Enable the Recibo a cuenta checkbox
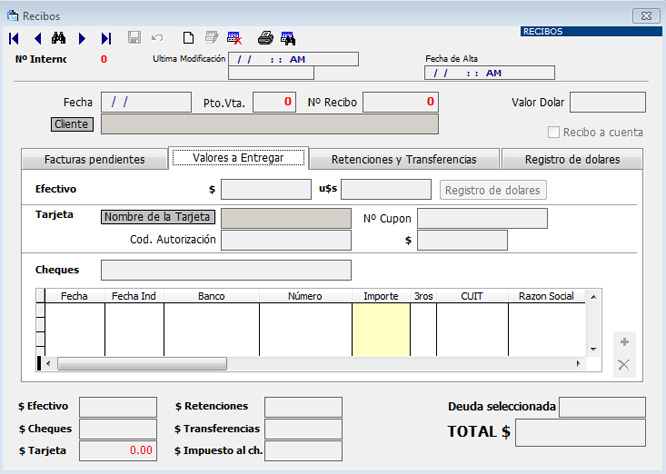The image size is (666, 474). [554, 132]
